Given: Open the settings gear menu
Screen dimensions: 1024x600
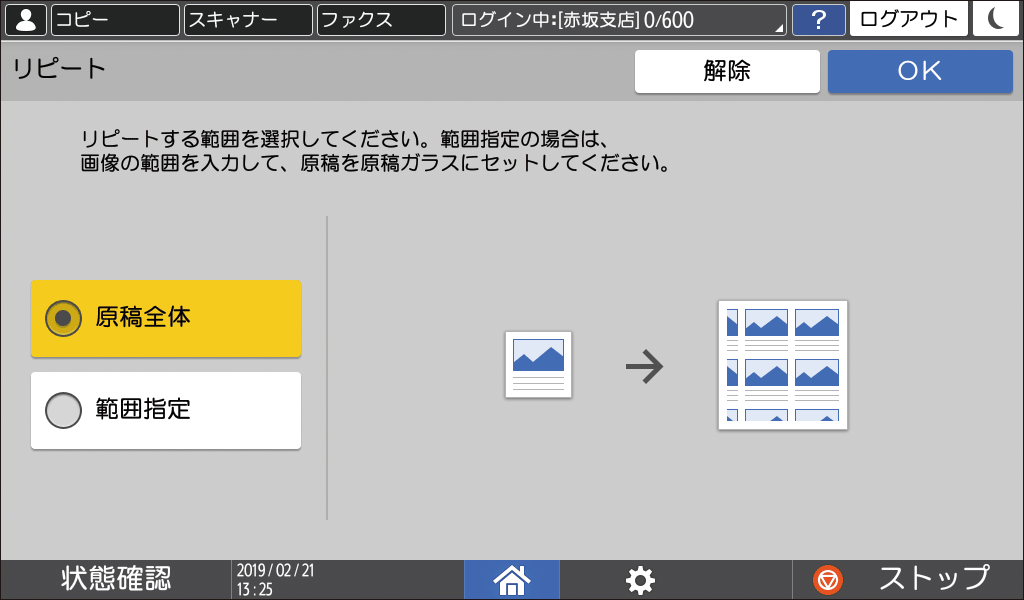Looking at the screenshot, I should point(640,580).
